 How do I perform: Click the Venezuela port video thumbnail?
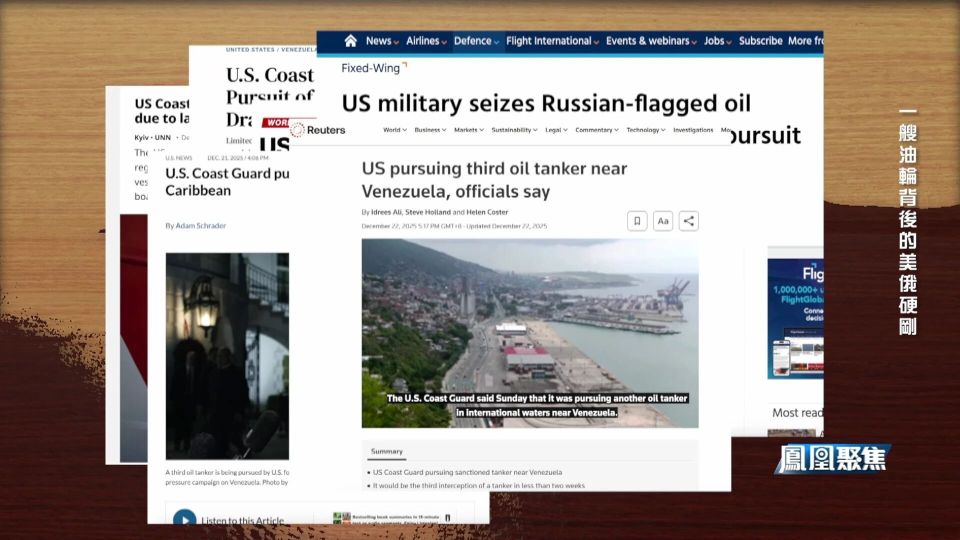[530, 333]
